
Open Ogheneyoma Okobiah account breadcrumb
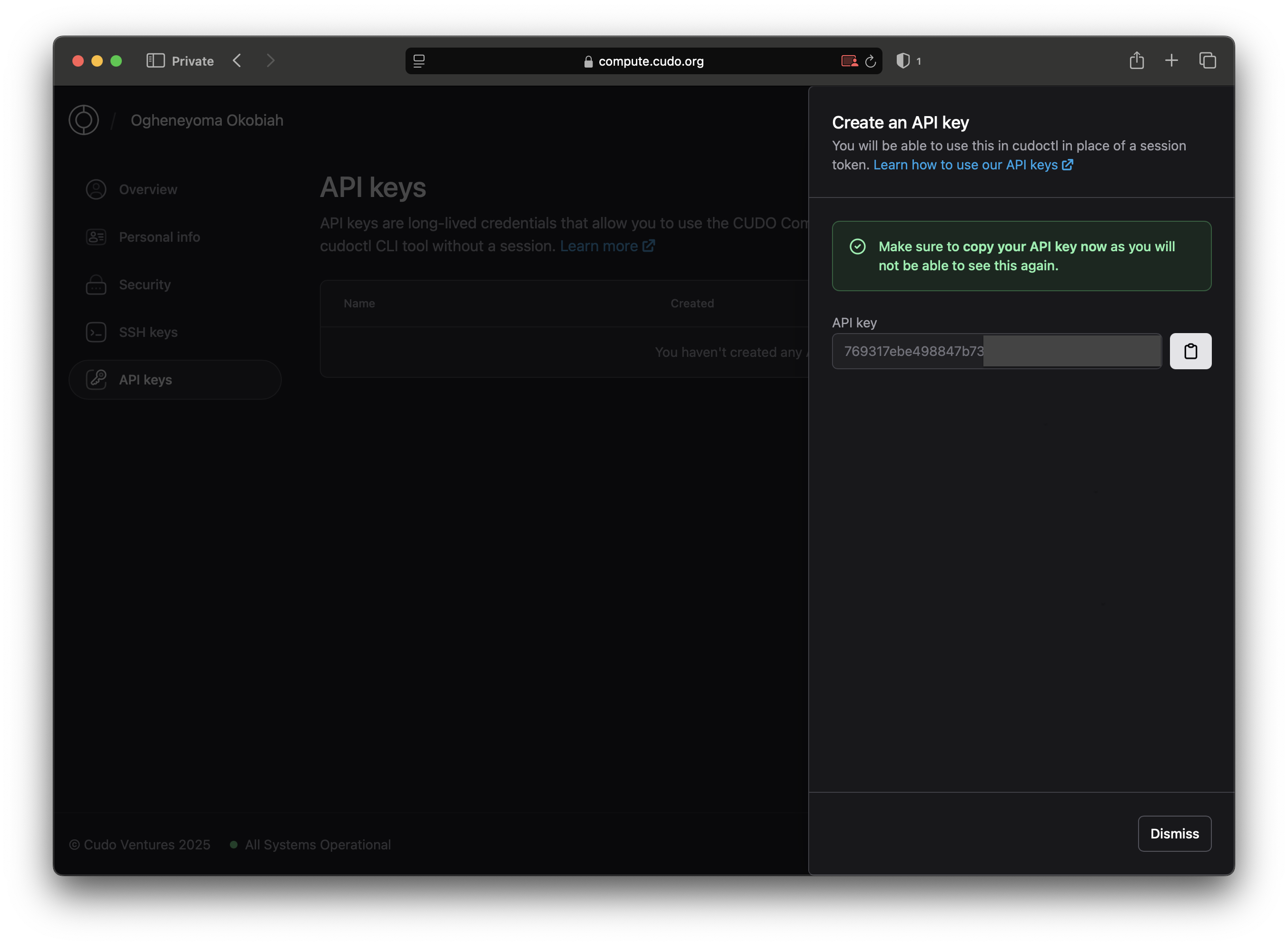(x=207, y=120)
